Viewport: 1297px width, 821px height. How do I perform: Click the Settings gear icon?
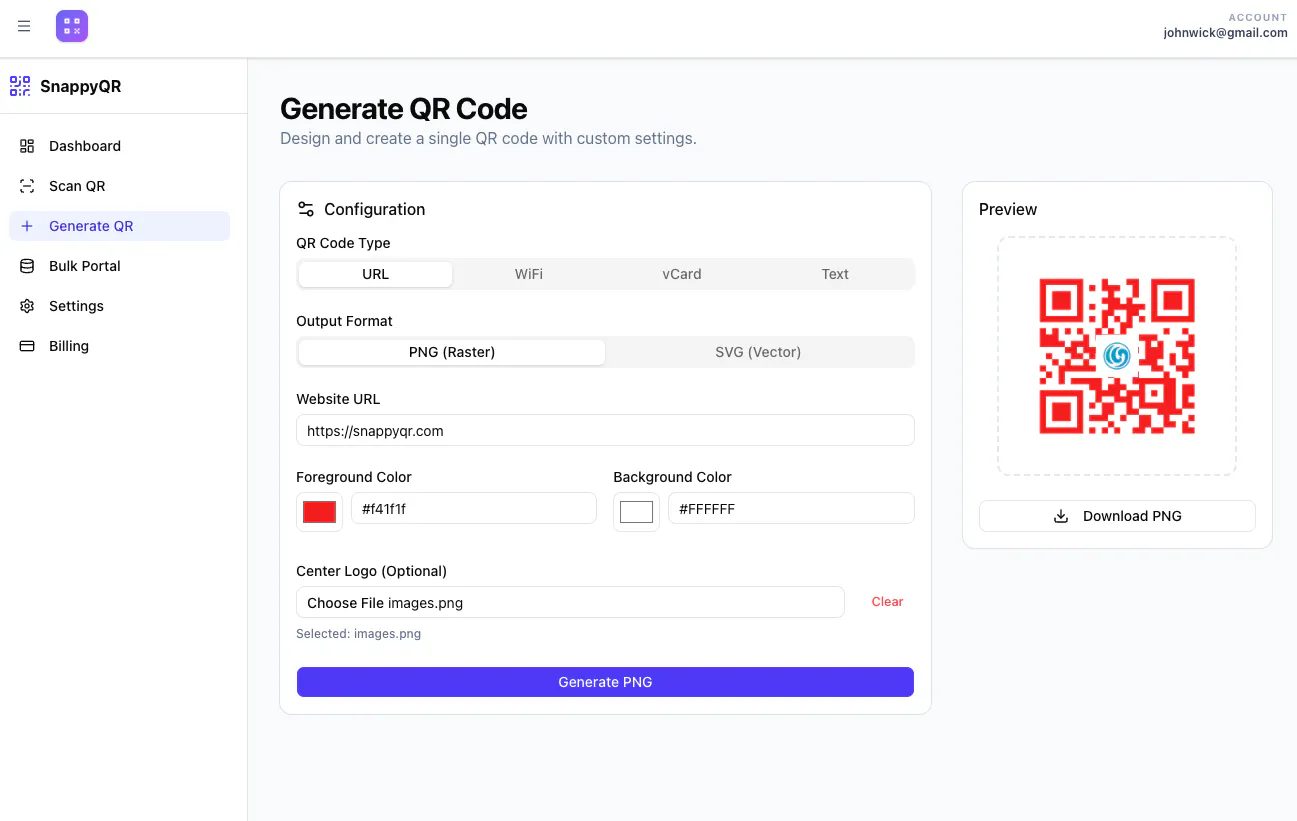click(27, 306)
